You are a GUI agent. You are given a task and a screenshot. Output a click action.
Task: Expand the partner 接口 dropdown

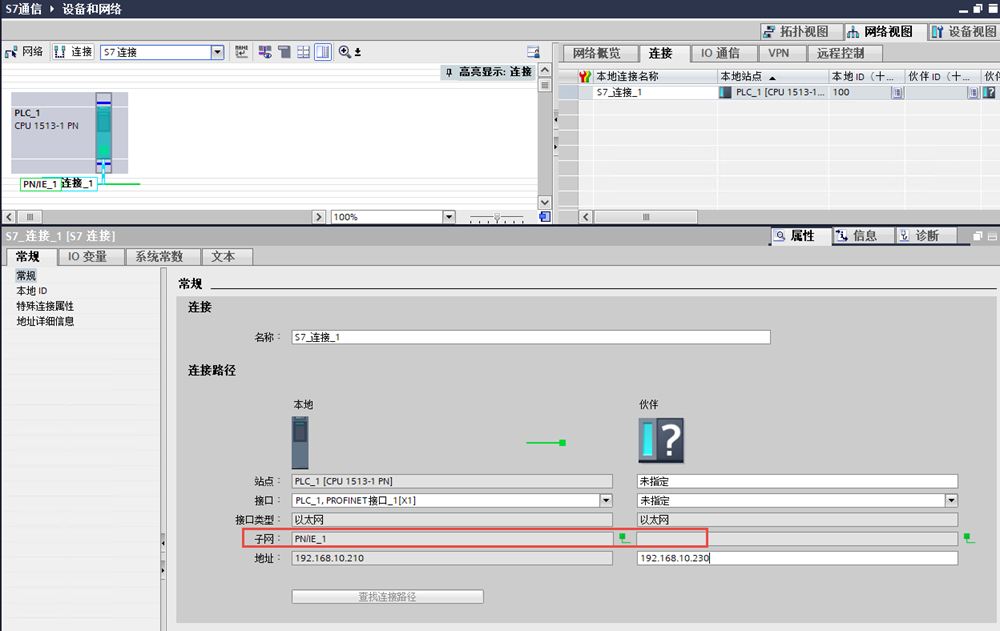click(951, 500)
